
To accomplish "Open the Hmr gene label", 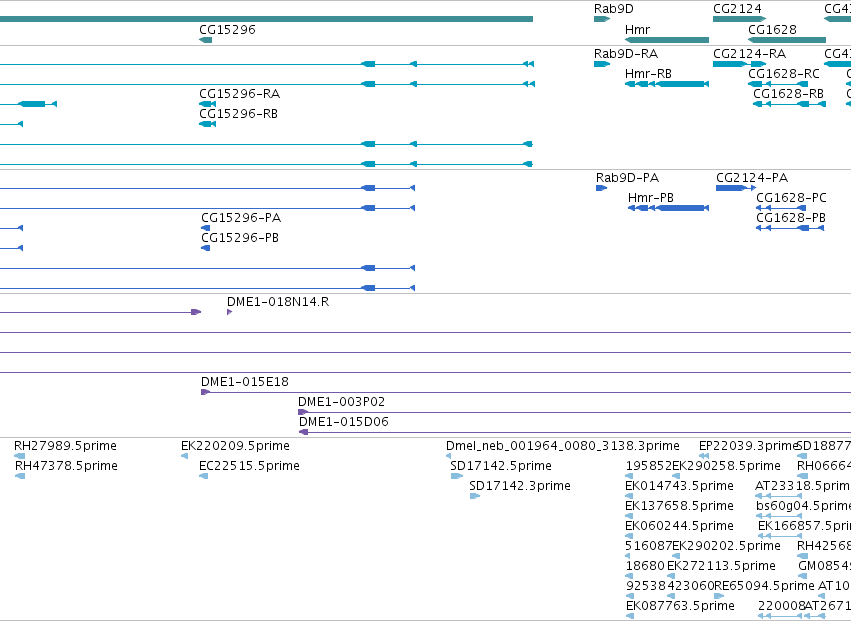I will coord(637,29).
